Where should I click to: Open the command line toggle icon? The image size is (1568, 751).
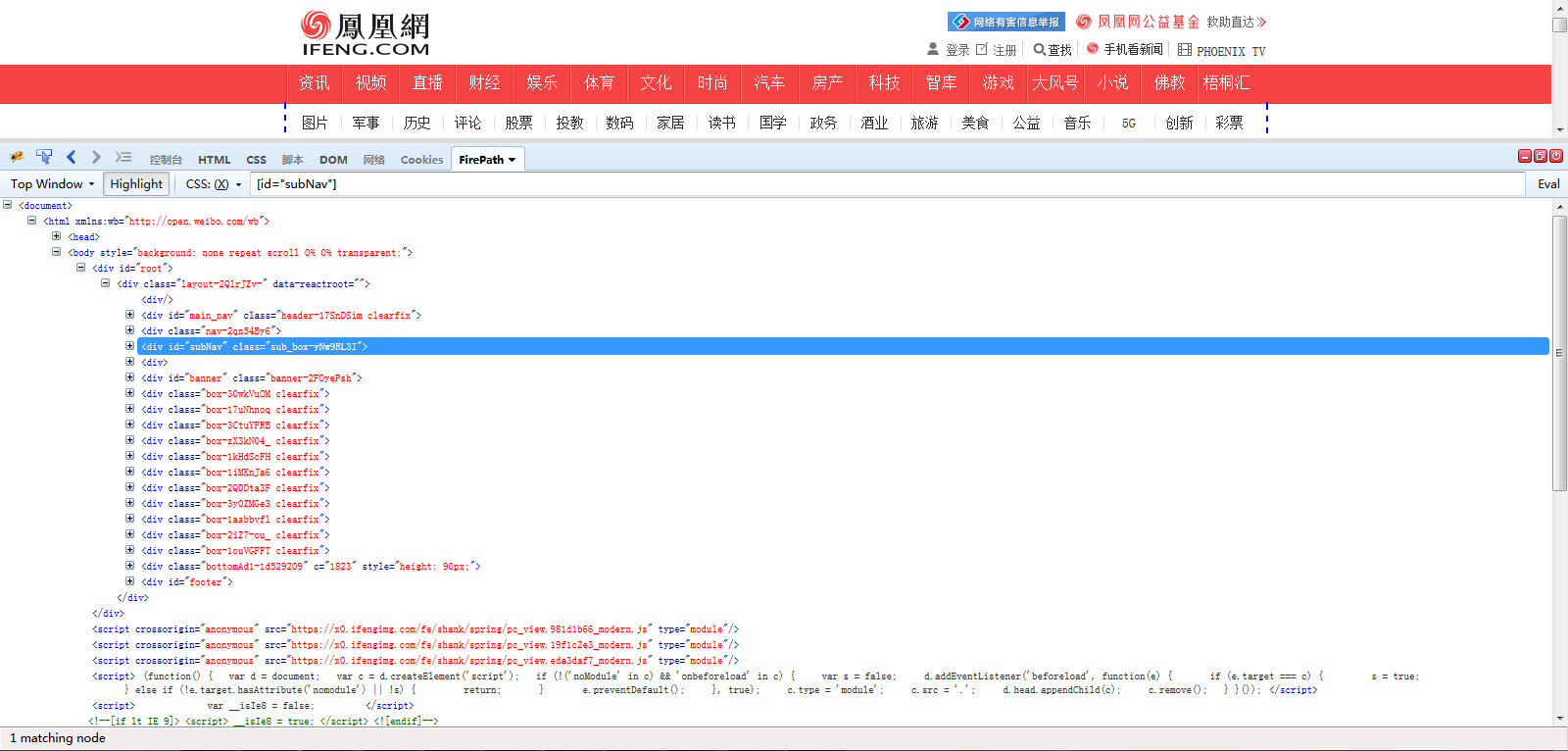122,157
